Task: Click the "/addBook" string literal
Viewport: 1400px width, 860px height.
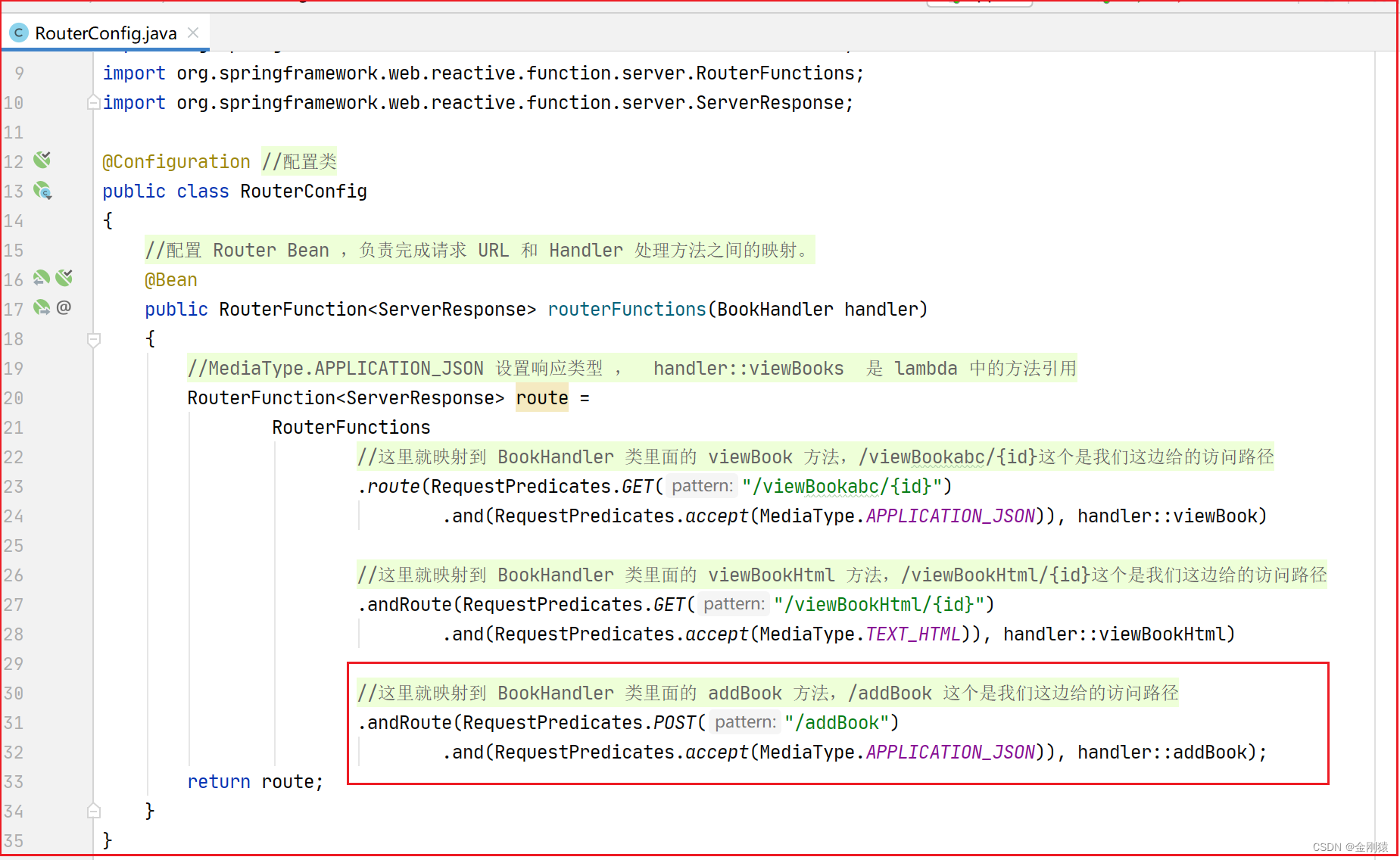Action: point(837,723)
